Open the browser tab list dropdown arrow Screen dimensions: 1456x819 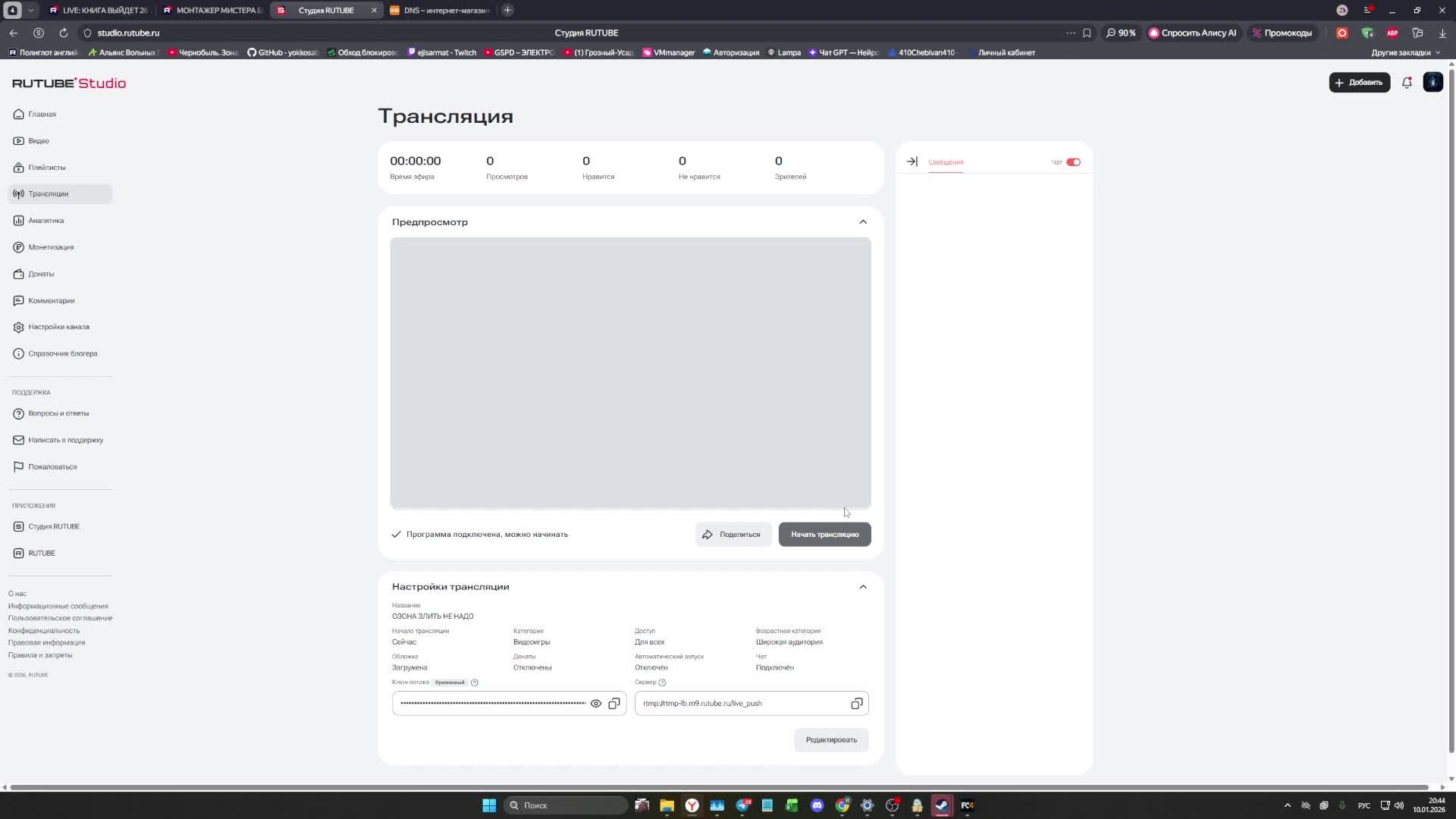30,11
